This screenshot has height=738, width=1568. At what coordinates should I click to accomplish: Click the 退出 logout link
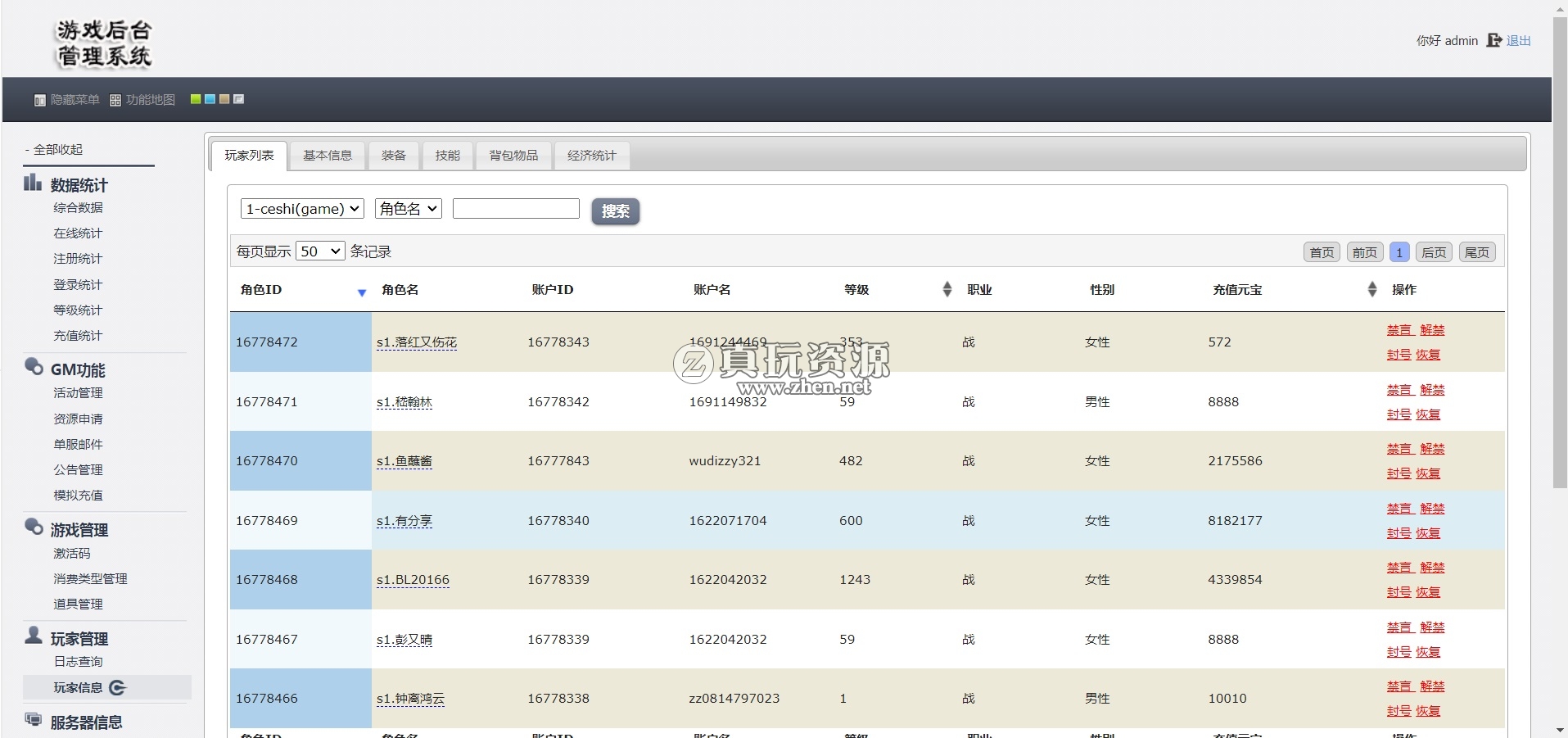pyautogui.click(x=1518, y=40)
